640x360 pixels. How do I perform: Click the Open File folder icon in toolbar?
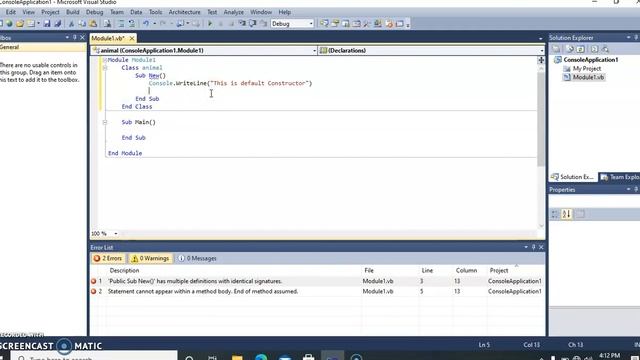(20, 24)
